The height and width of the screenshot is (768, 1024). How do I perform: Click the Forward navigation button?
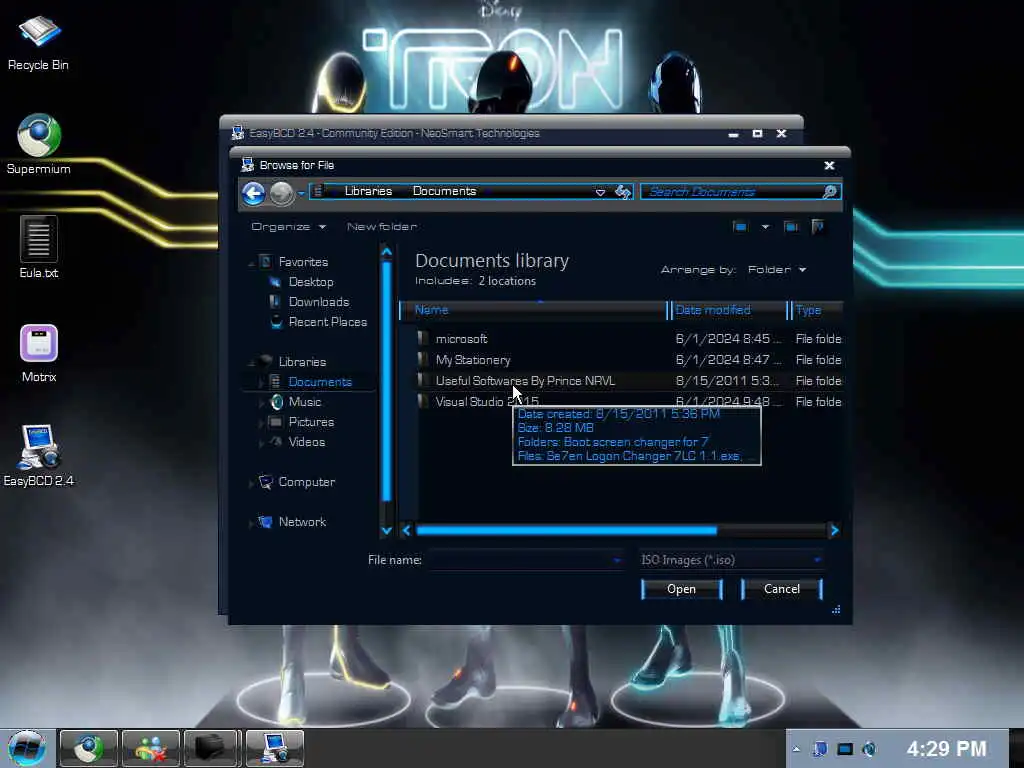[x=281, y=193]
